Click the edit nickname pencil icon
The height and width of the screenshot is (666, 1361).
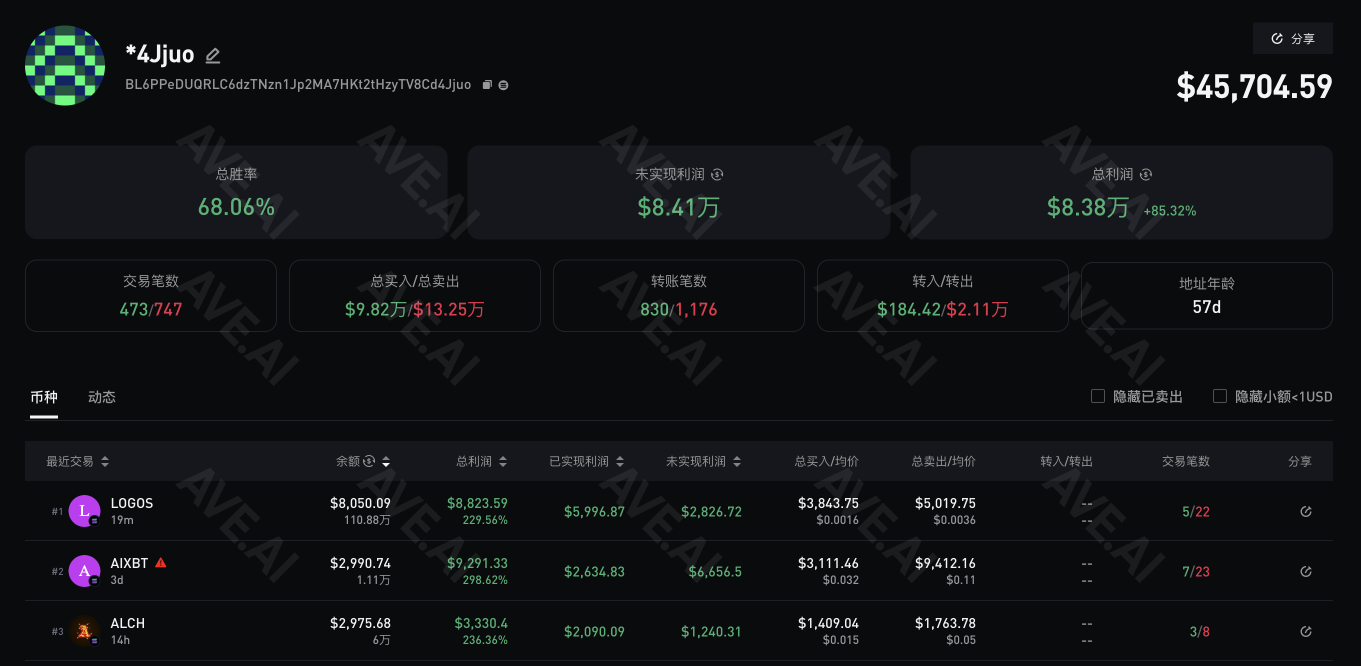coord(213,56)
